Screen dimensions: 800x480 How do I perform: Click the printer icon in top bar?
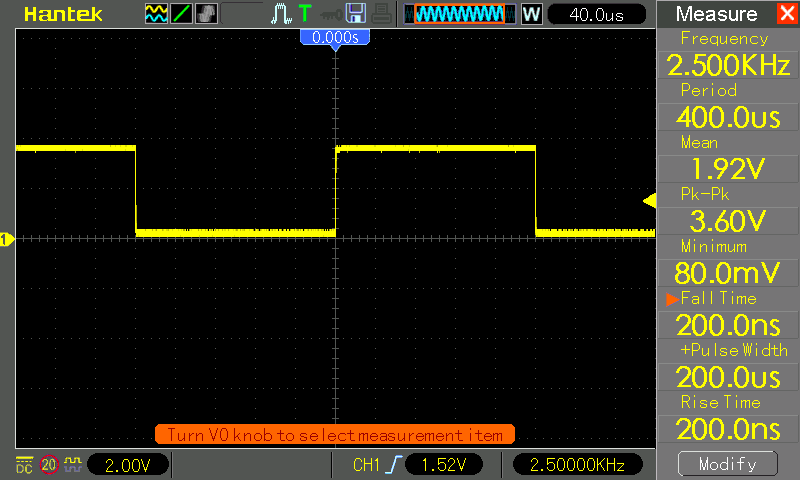pos(381,14)
